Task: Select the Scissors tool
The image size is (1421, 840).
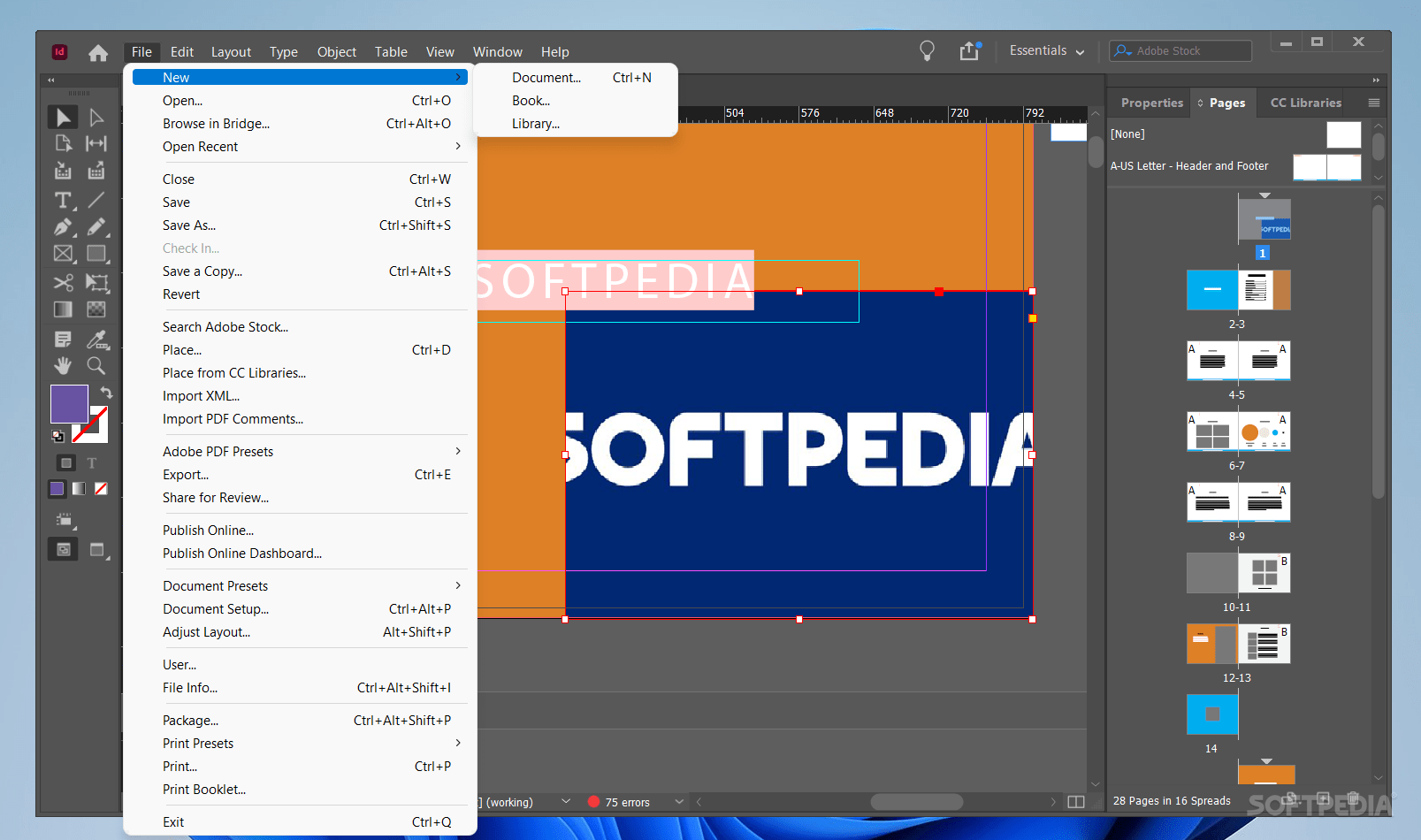Action: [x=63, y=283]
